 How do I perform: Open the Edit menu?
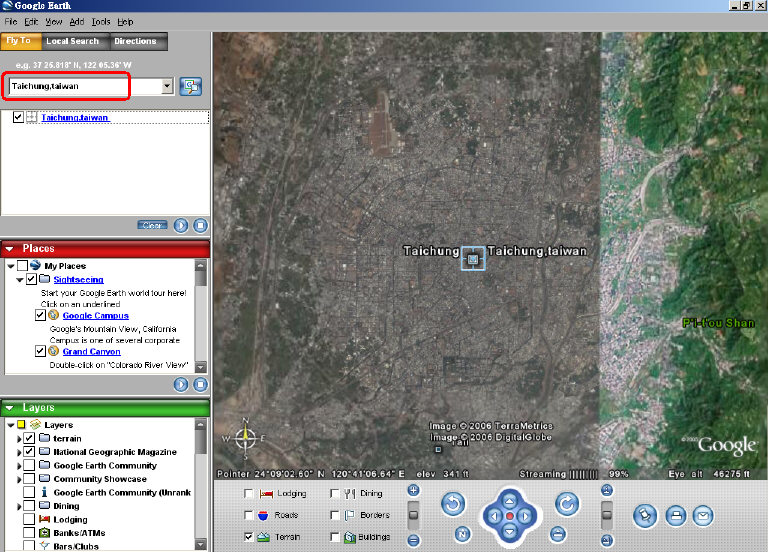click(x=31, y=22)
